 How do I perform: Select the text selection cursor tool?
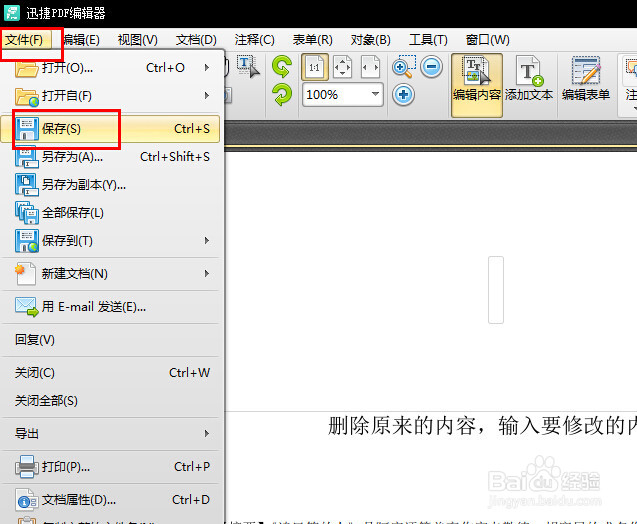pos(248,67)
